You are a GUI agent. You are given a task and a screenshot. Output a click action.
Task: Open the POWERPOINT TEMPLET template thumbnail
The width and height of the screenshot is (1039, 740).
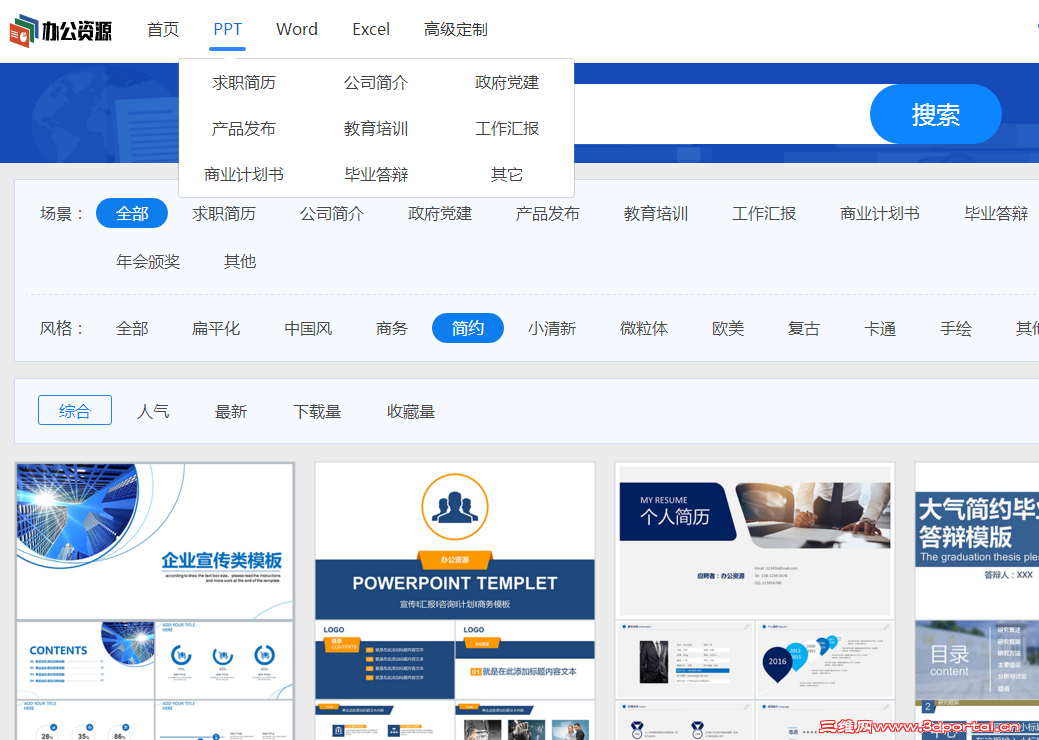[x=455, y=600]
